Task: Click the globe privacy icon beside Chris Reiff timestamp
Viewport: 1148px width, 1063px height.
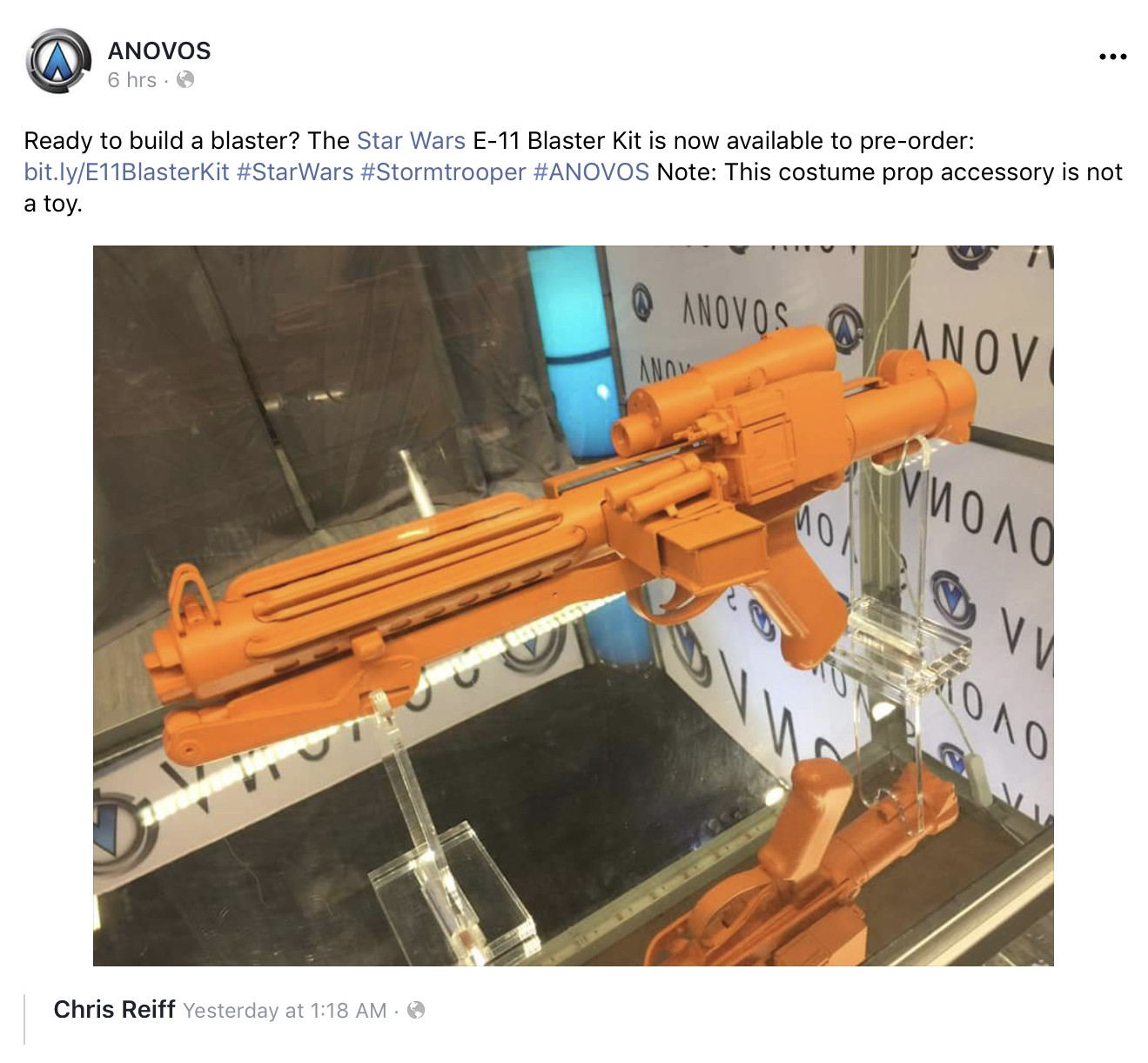Action: click(416, 1010)
